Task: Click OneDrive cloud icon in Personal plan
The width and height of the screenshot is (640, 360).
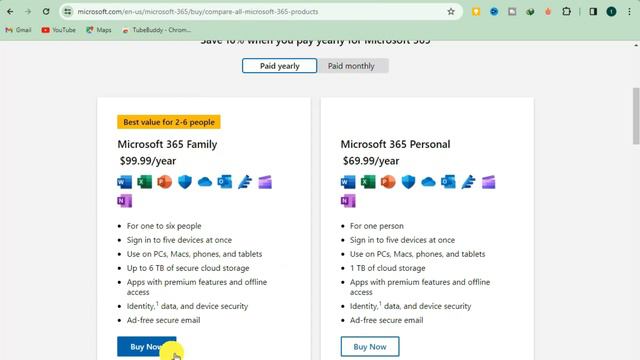Action: [428, 182]
